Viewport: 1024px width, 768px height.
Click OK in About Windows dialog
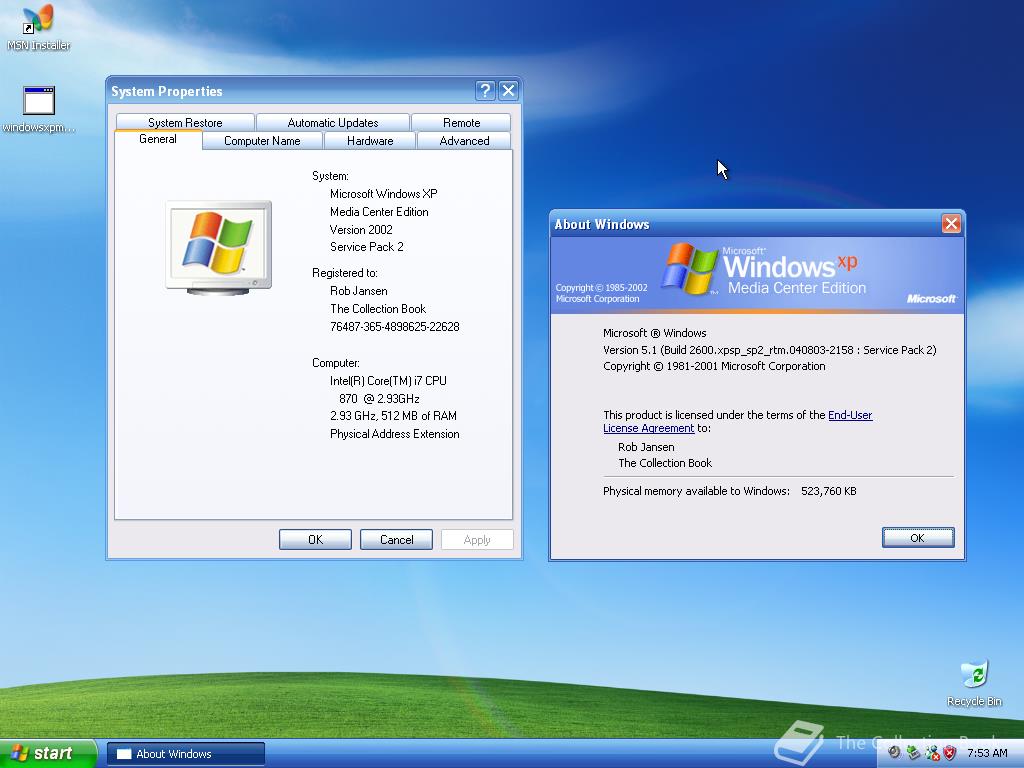coord(918,537)
